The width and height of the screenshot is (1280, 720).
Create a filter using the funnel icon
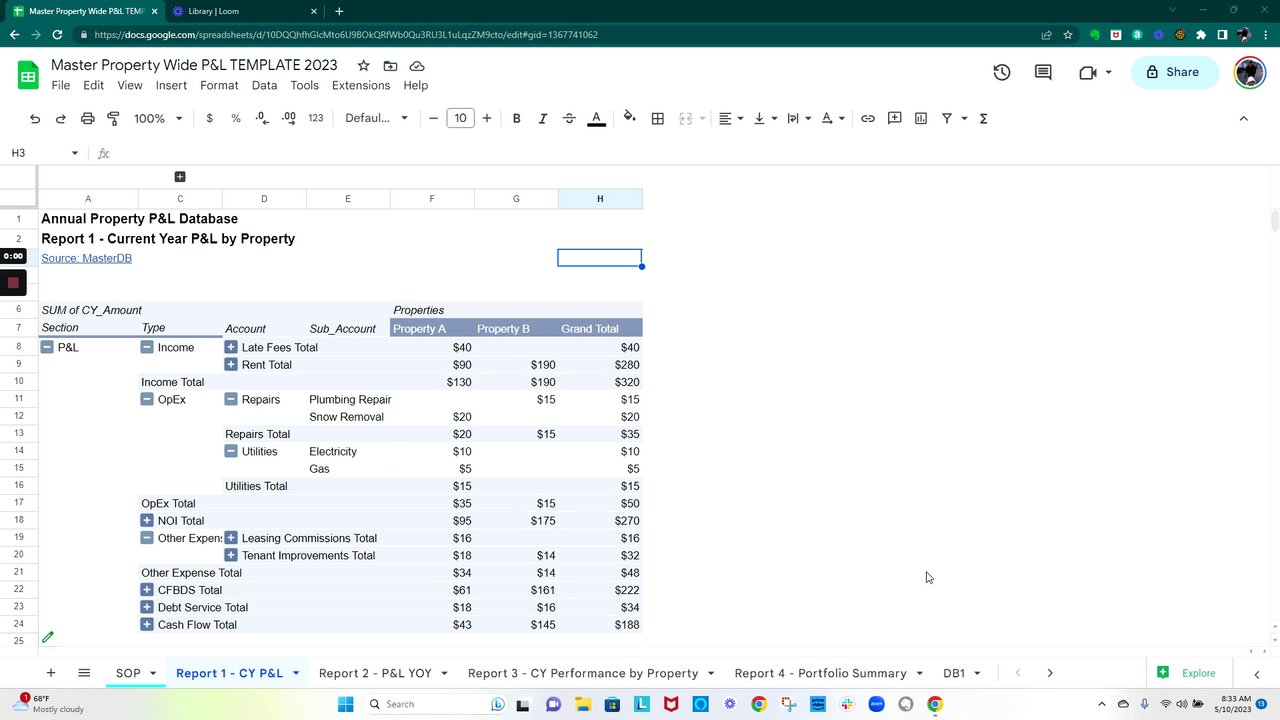(x=947, y=118)
